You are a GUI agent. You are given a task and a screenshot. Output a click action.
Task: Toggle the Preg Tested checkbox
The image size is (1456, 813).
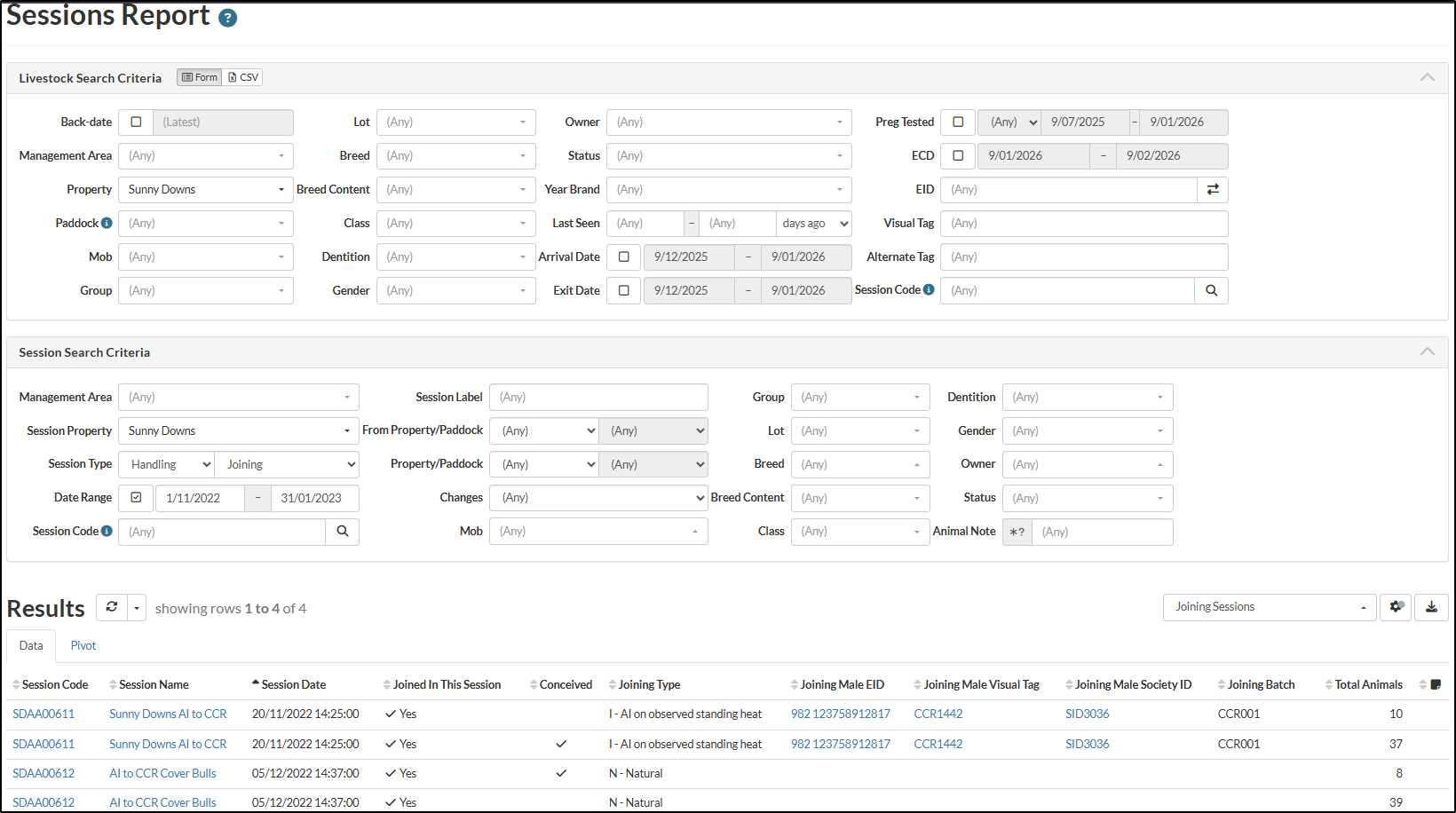click(958, 122)
